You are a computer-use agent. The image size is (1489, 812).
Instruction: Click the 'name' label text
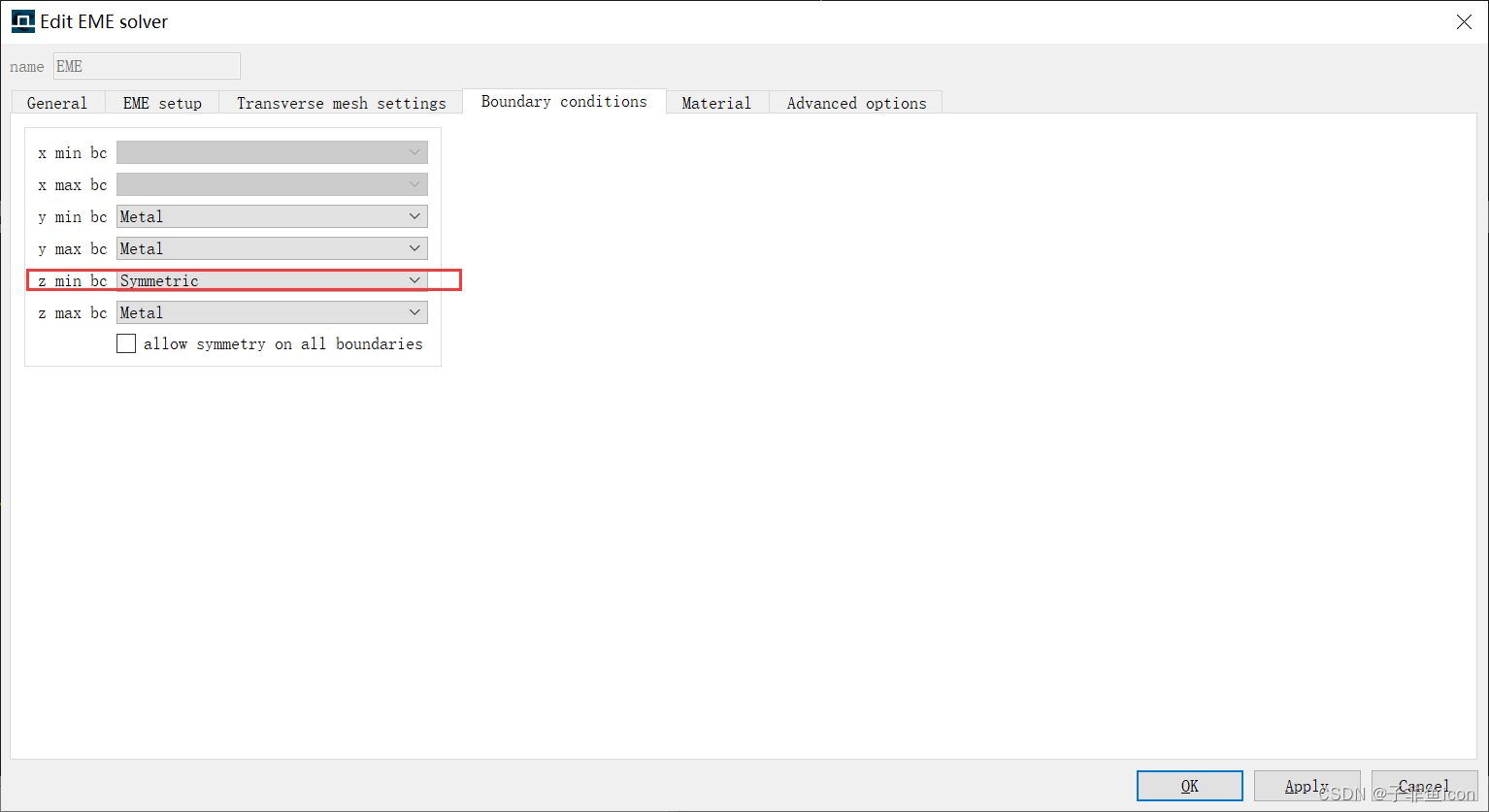tap(27, 67)
